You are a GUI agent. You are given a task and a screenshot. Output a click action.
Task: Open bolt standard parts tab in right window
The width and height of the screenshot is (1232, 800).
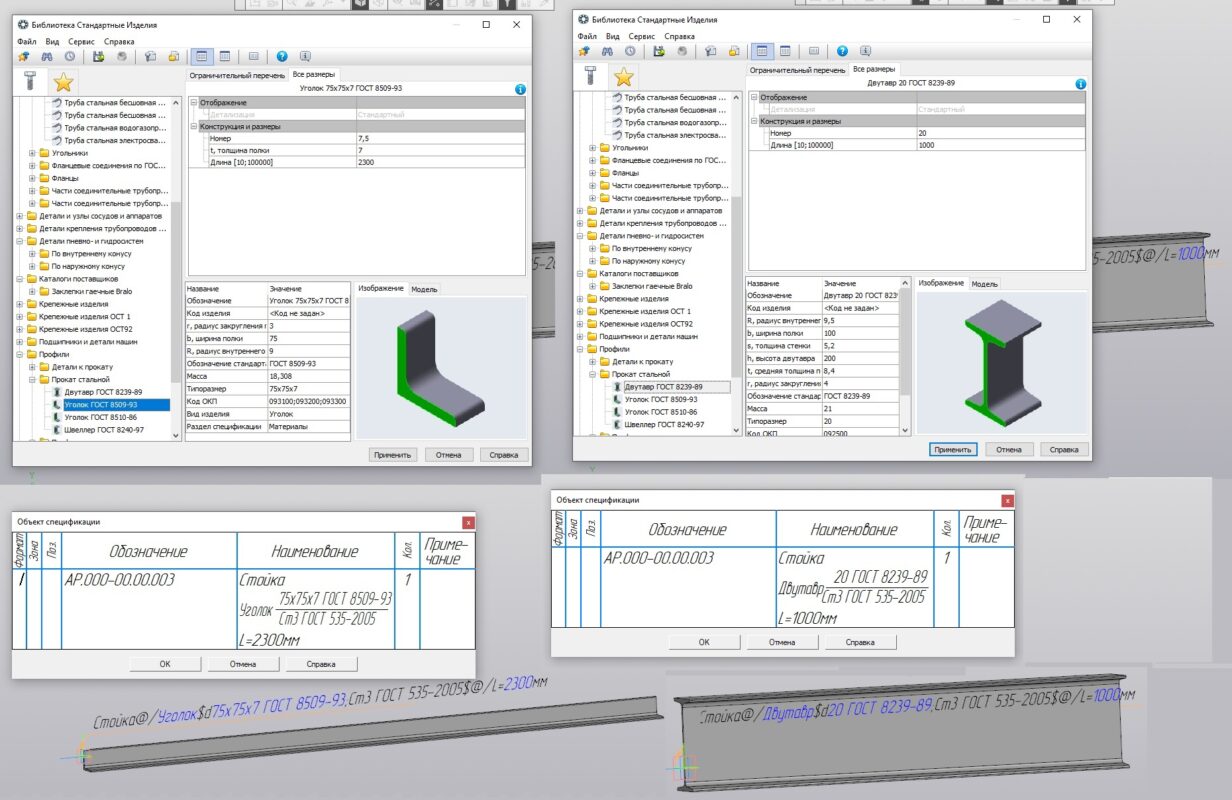(x=591, y=76)
